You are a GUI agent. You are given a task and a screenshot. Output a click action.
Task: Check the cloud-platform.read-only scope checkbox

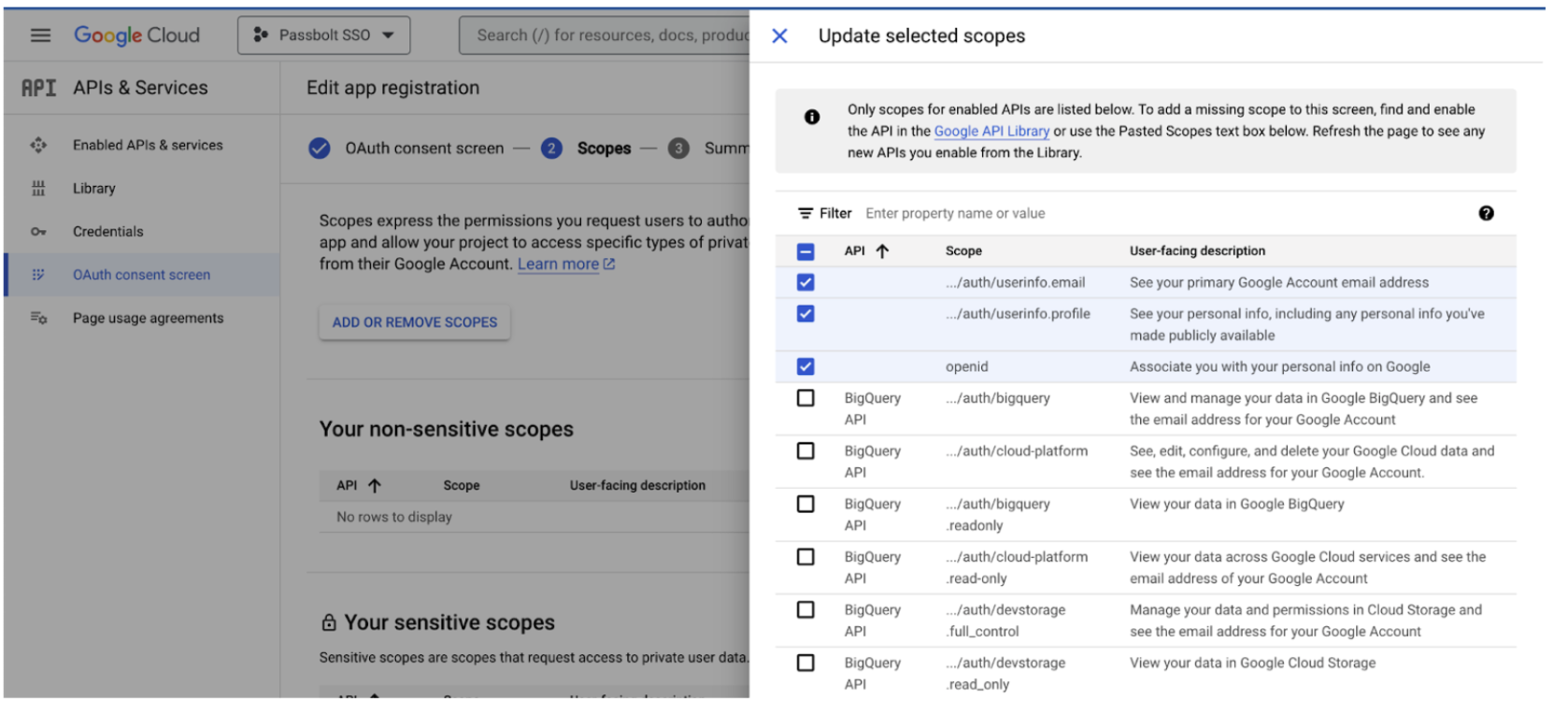click(805, 557)
